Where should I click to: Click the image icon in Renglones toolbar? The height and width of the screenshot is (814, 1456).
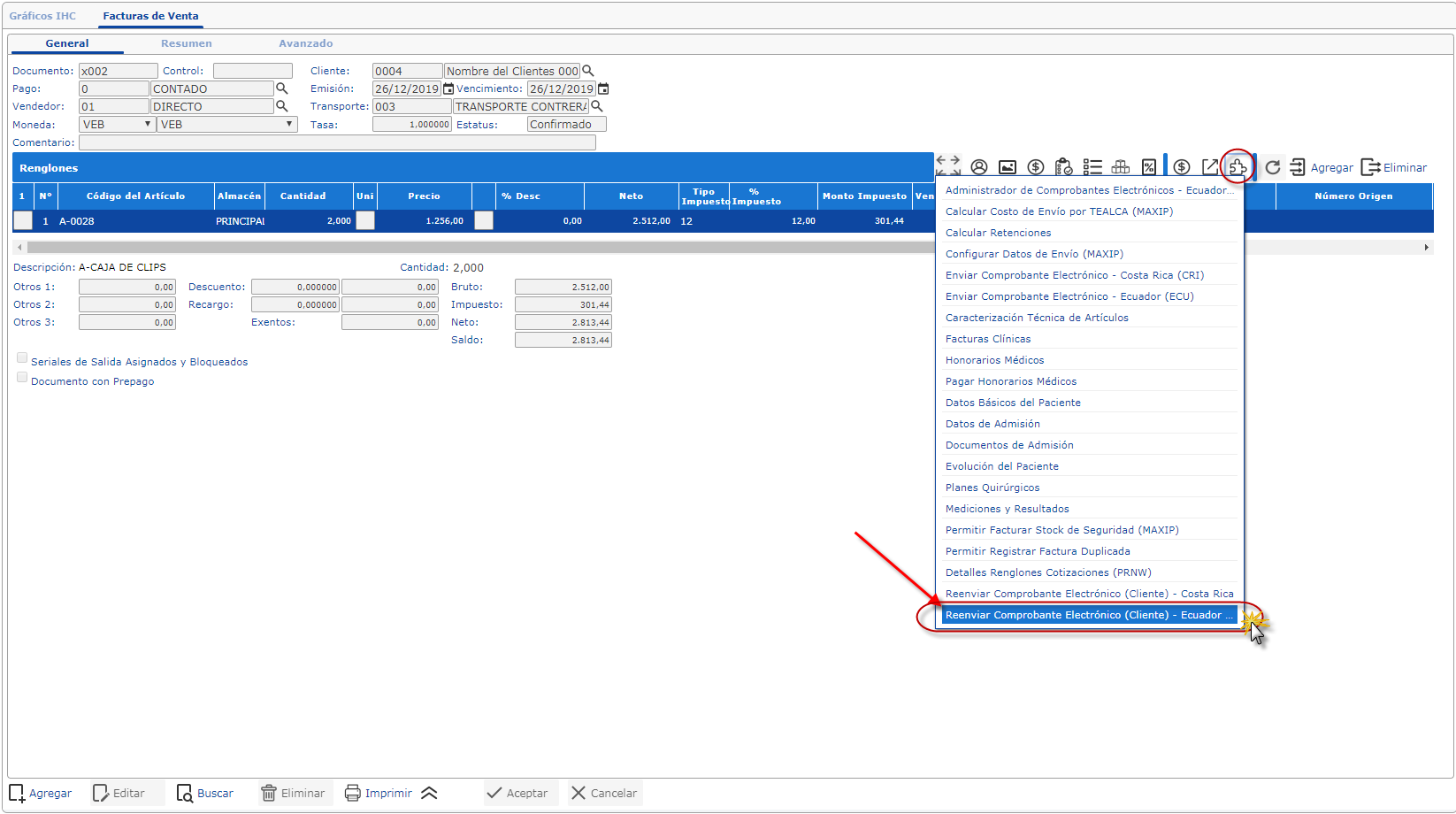pyautogui.click(x=1007, y=167)
